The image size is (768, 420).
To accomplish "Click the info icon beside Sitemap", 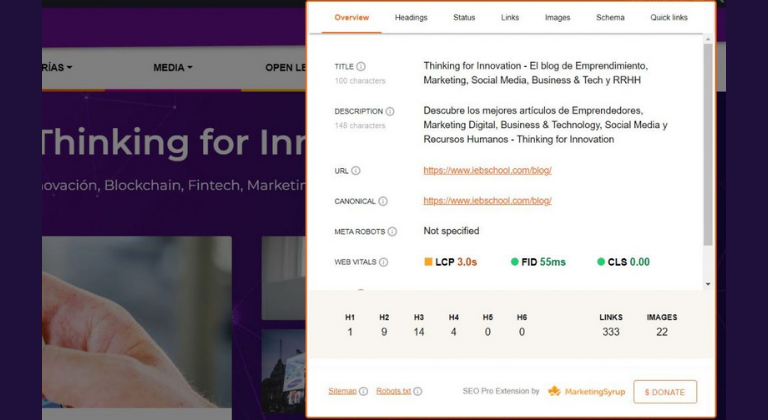I will pos(363,391).
